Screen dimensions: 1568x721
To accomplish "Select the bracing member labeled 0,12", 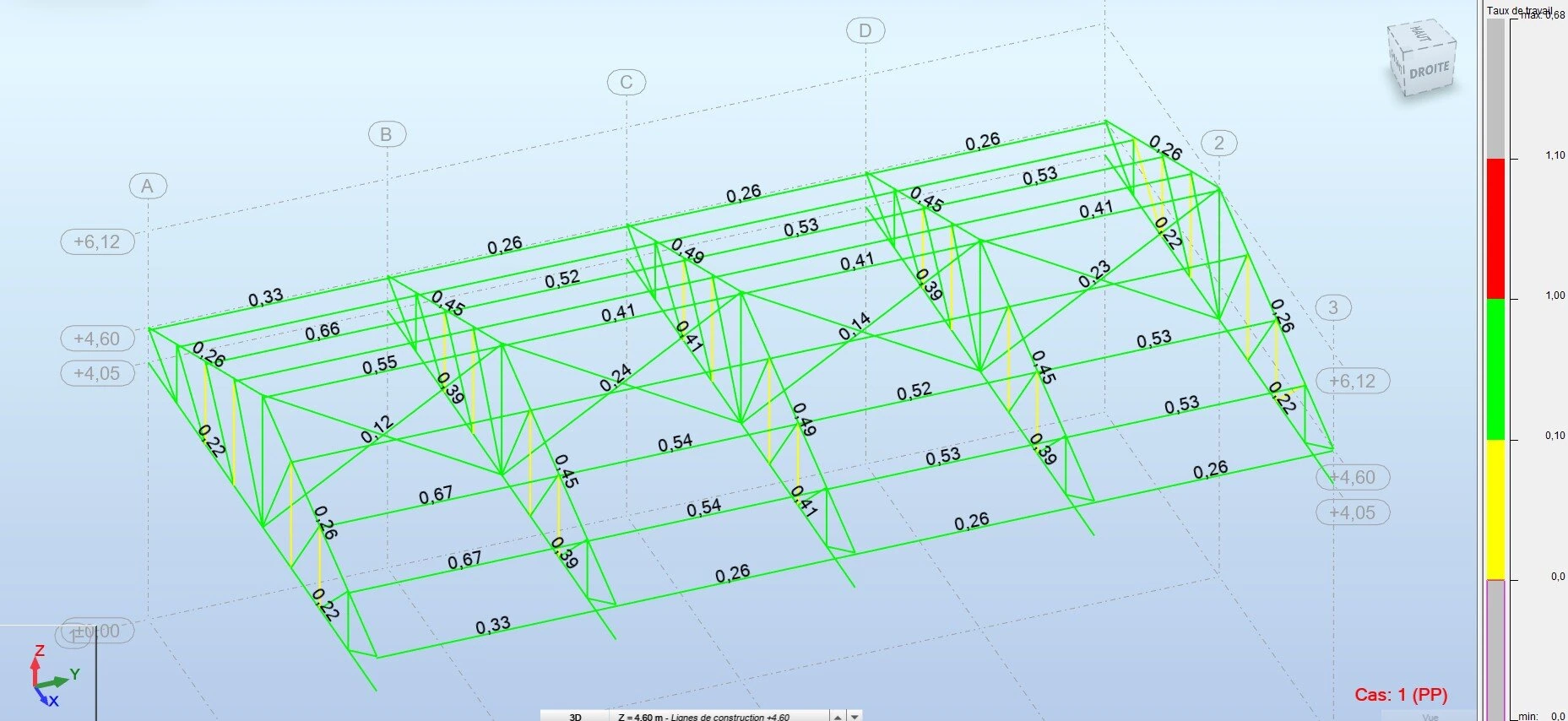I will 377,430.
